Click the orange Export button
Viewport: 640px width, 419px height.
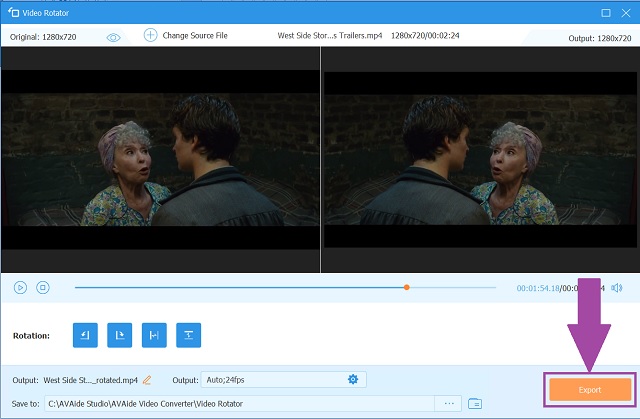590,390
